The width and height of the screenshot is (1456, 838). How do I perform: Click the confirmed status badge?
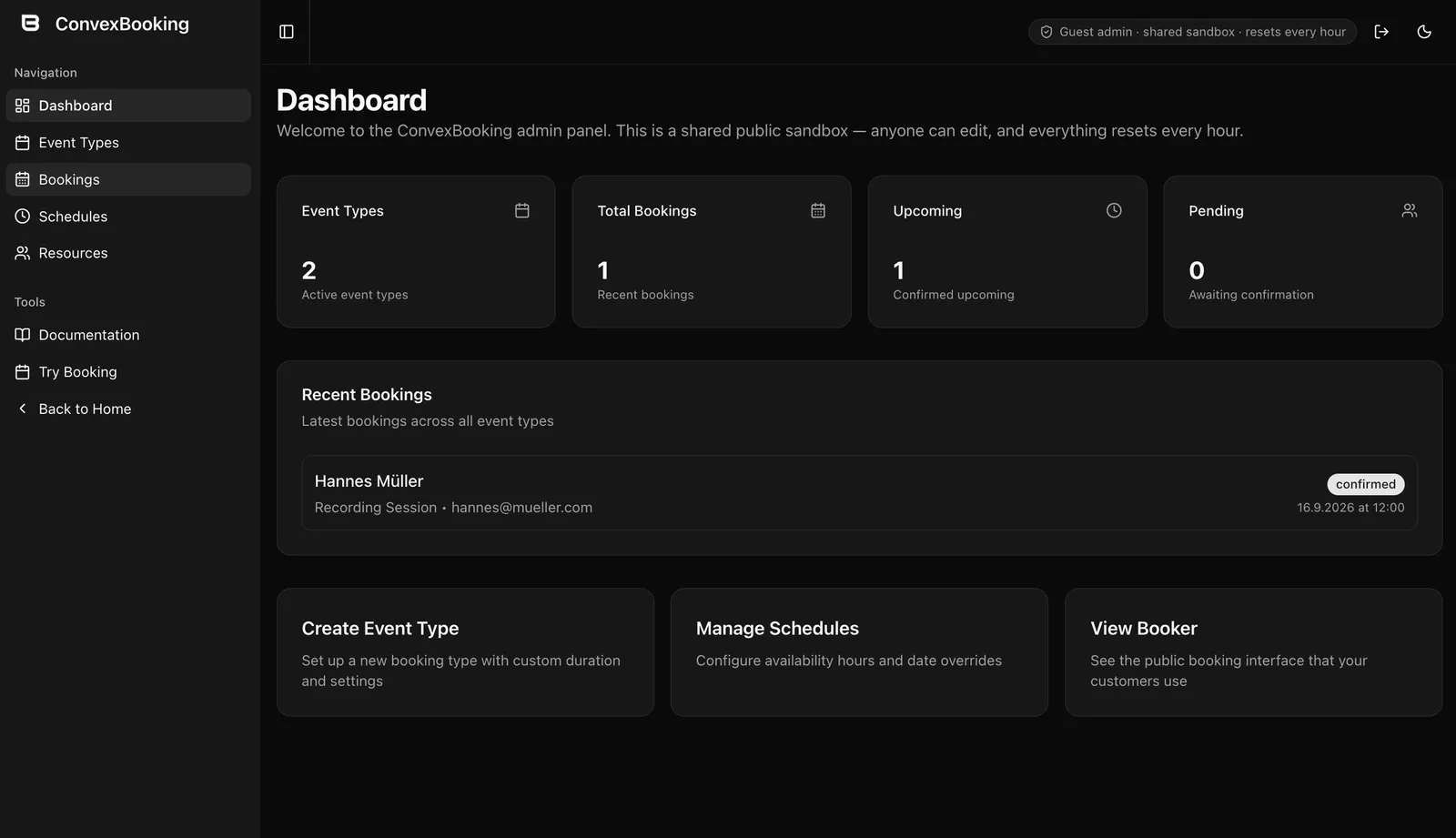(1365, 484)
